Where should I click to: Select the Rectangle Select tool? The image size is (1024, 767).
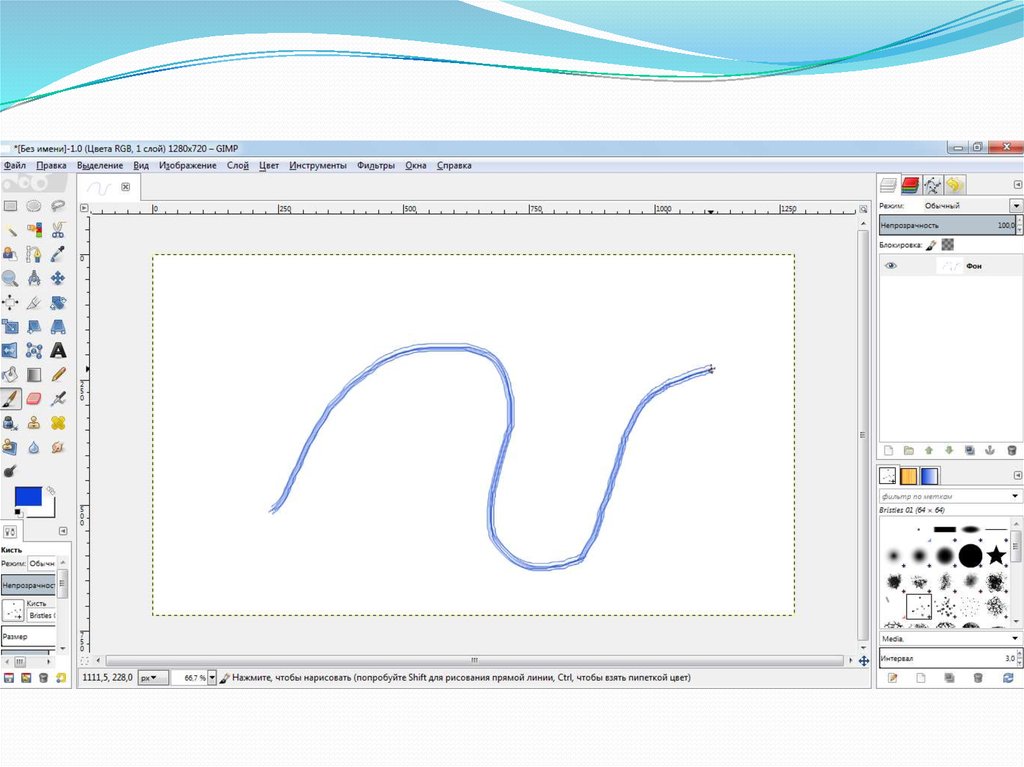click(10, 206)
